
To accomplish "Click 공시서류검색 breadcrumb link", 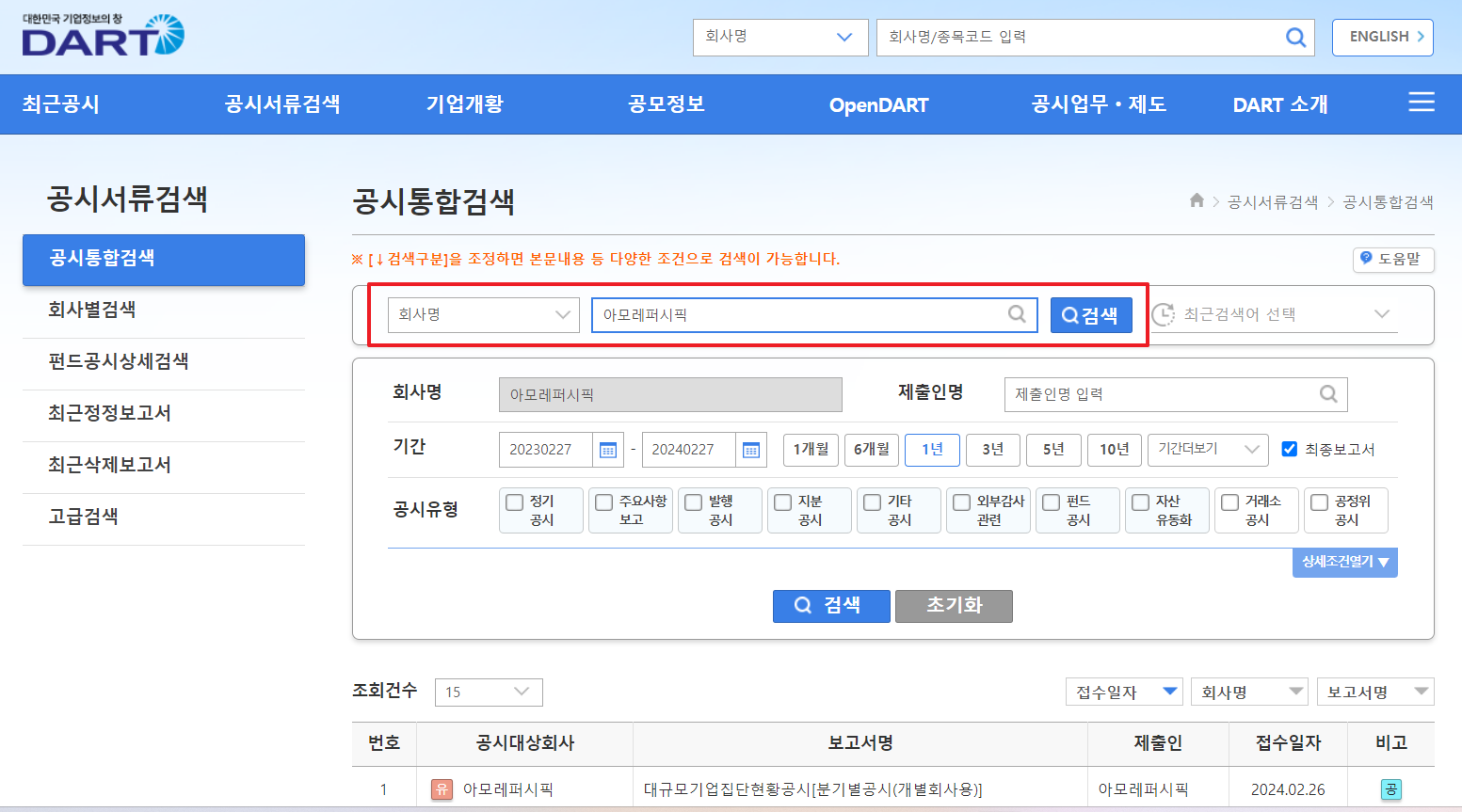I will click(1273, 201).
